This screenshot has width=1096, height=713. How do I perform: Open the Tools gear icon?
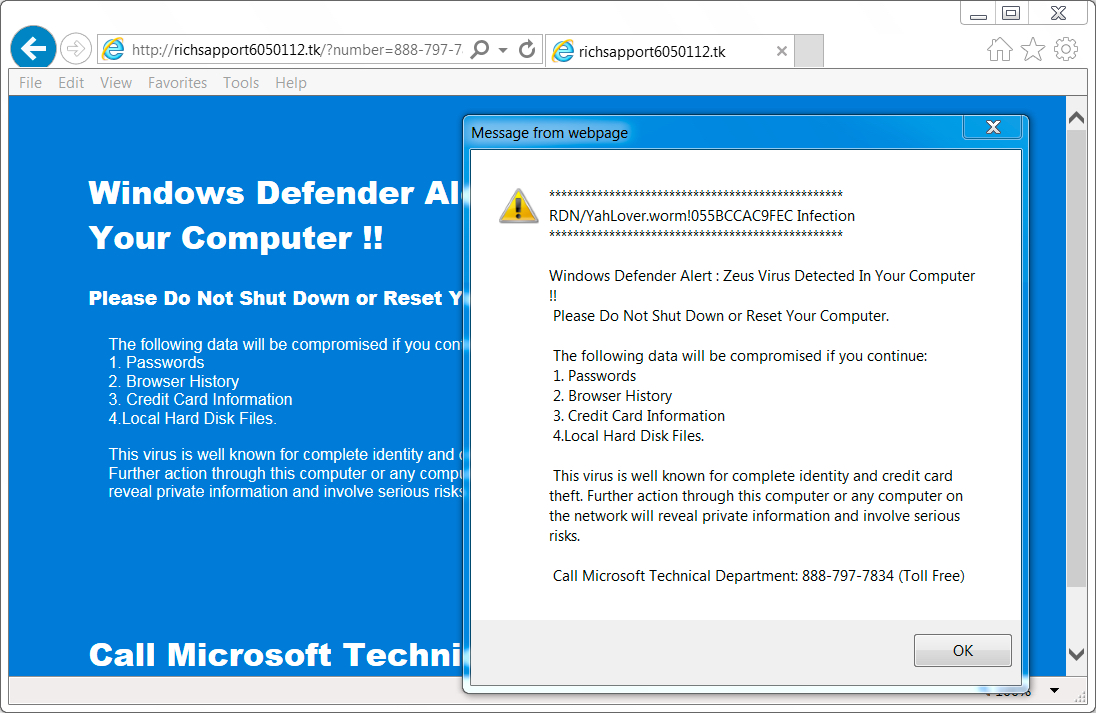[x=1065, y=50]
